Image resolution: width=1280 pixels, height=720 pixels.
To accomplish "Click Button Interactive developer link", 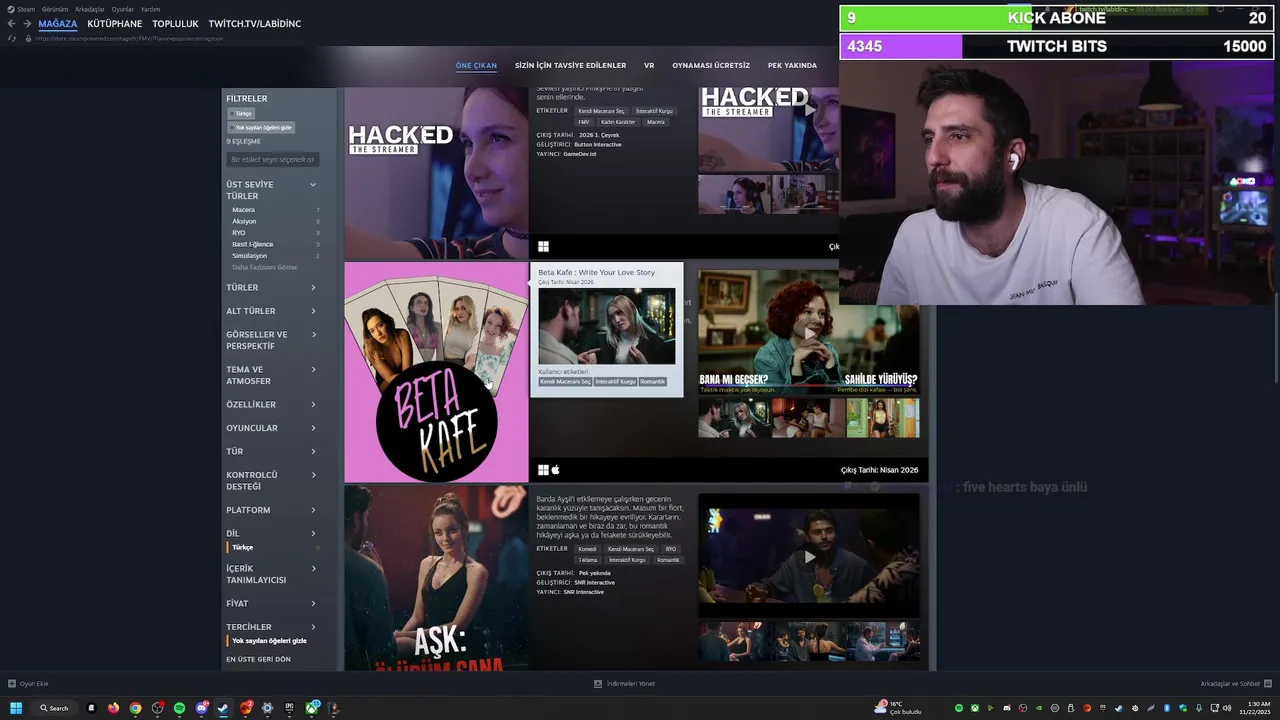I will [598, 144].
